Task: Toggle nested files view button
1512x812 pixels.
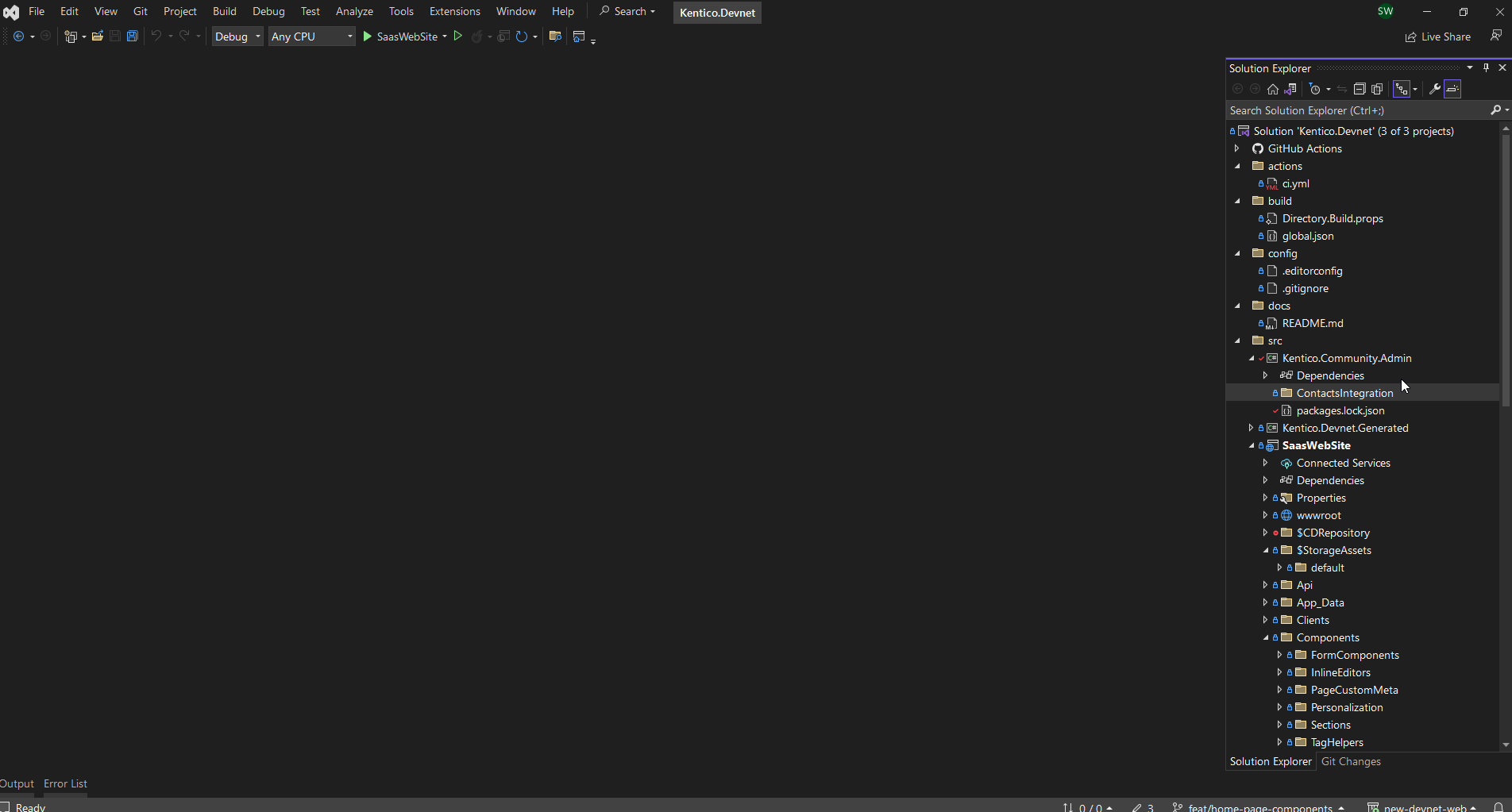Action: pos(1402,89)
